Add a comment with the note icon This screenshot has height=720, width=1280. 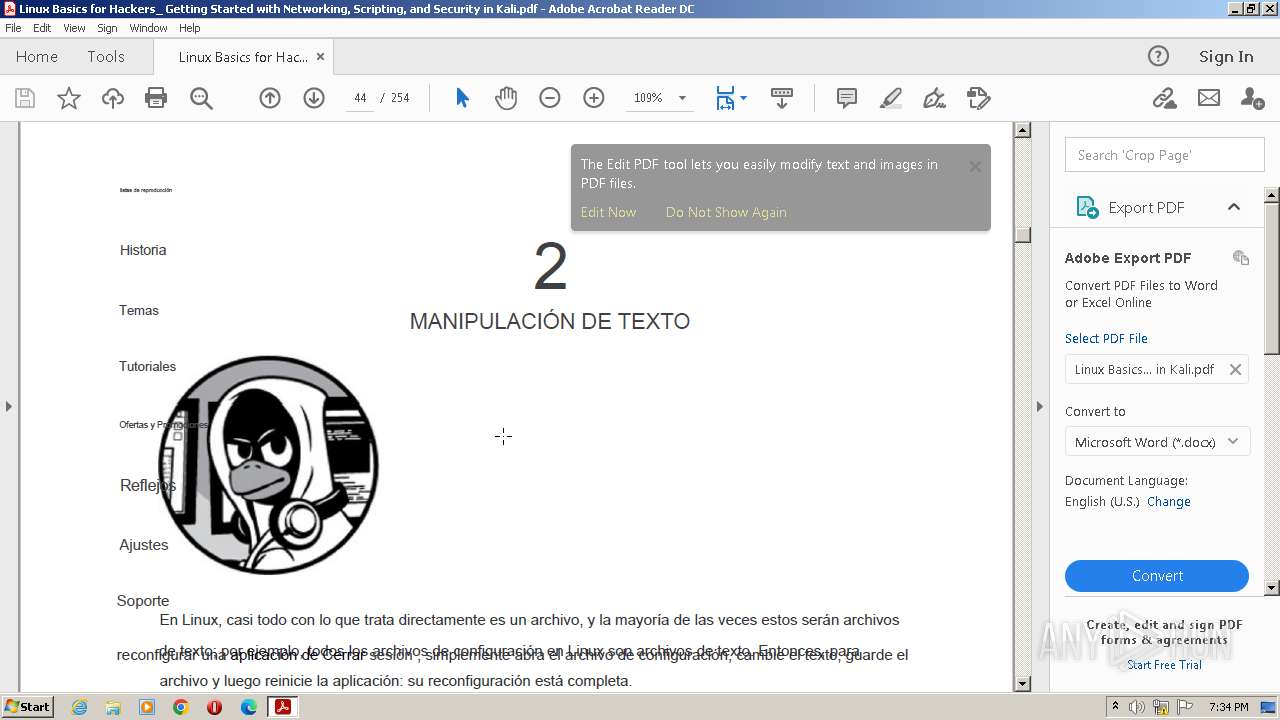click(x=847, y=98)
